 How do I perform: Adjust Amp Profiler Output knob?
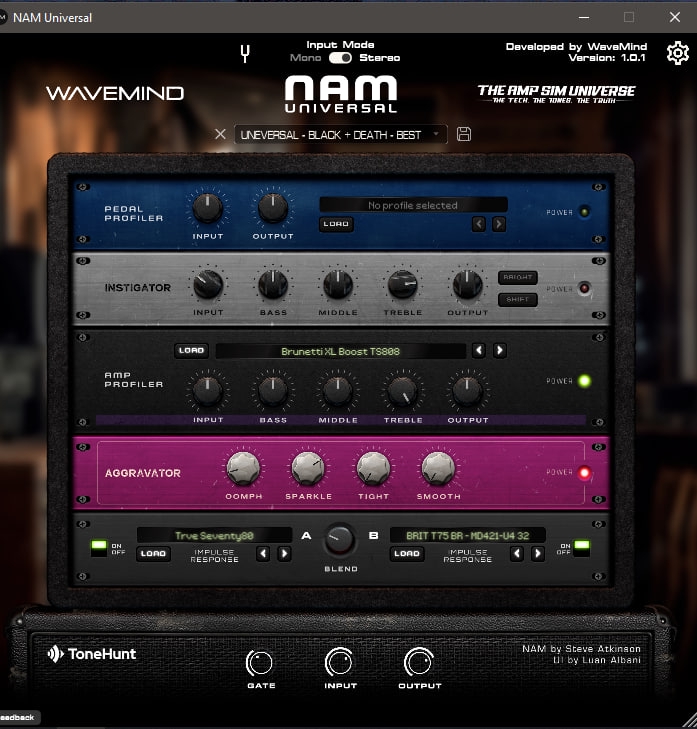point(468,391)
